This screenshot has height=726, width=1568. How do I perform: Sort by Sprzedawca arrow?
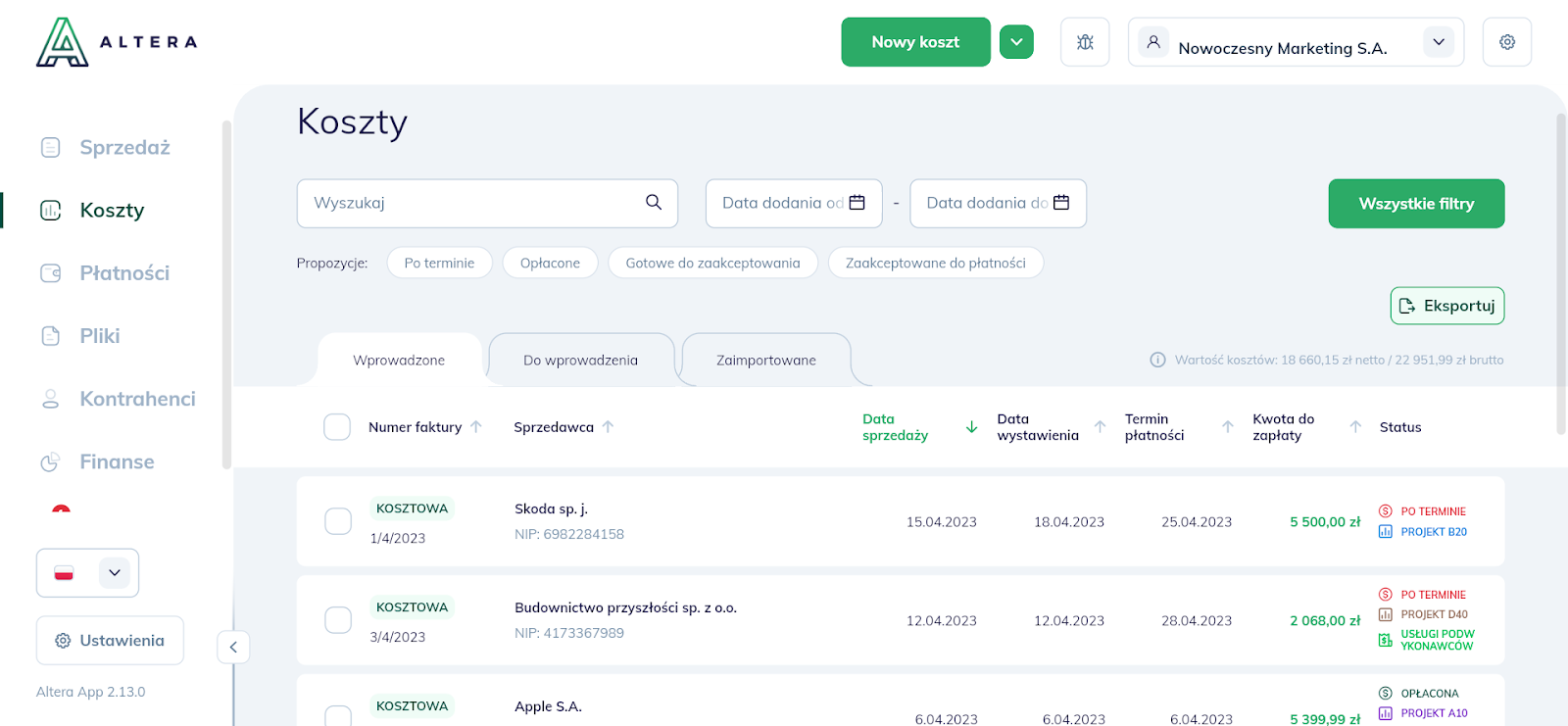click(608, 426)
